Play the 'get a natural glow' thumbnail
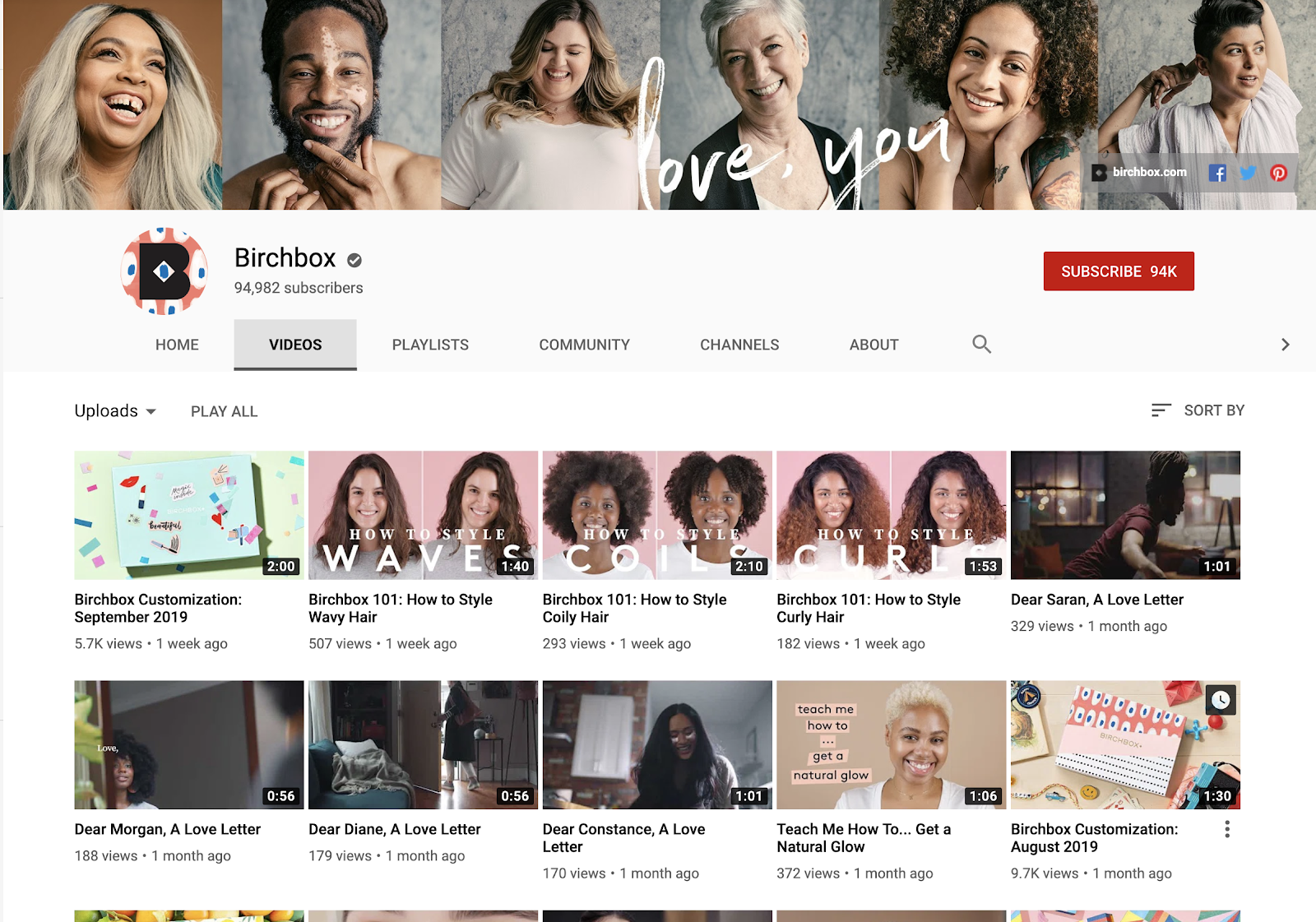The height and width of the screenshot is (922, 1316). (x=891, y=744)
